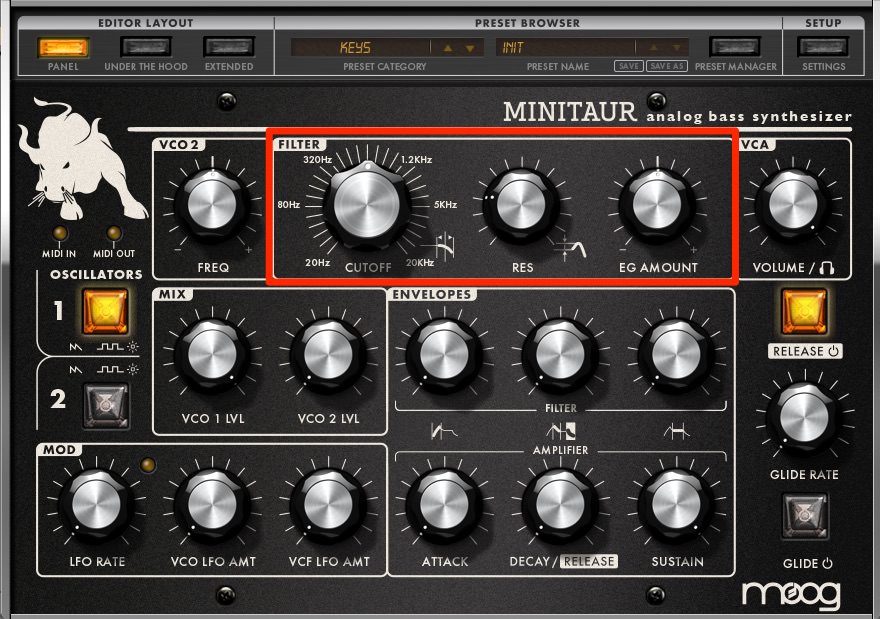Screen dimensions: 880x619
Task: Click the attack envelope shape icon
Action: [444, 431]
